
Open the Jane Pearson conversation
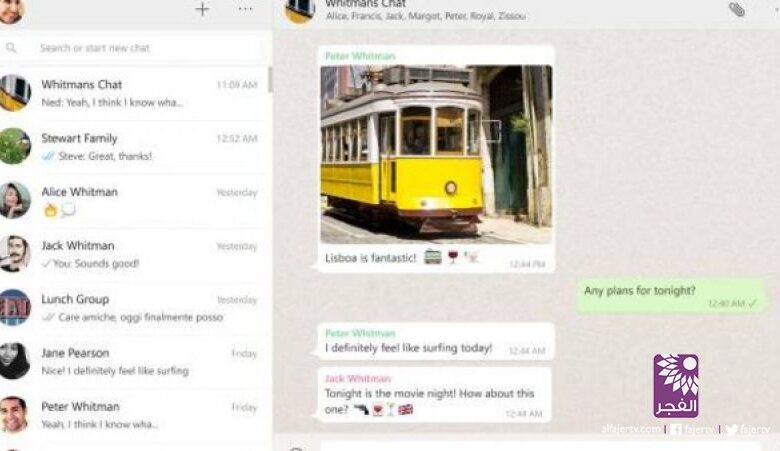pyautogui.click(x=135, y=361)
